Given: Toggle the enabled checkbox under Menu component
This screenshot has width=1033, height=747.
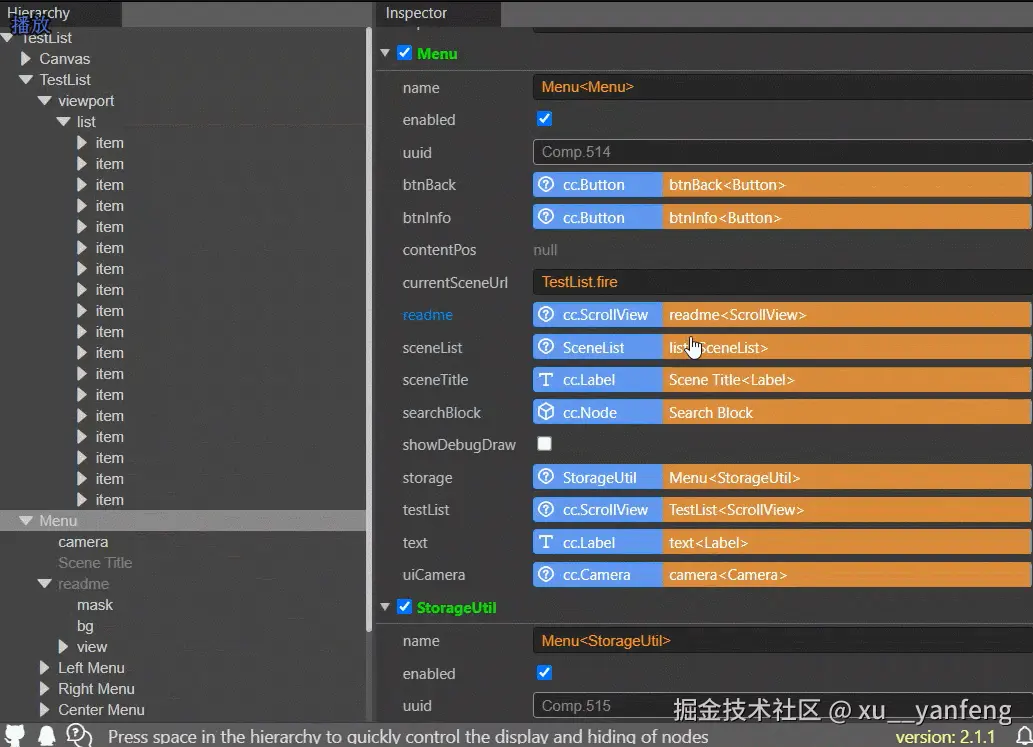Looking at the screenshot, I should 544,119.
